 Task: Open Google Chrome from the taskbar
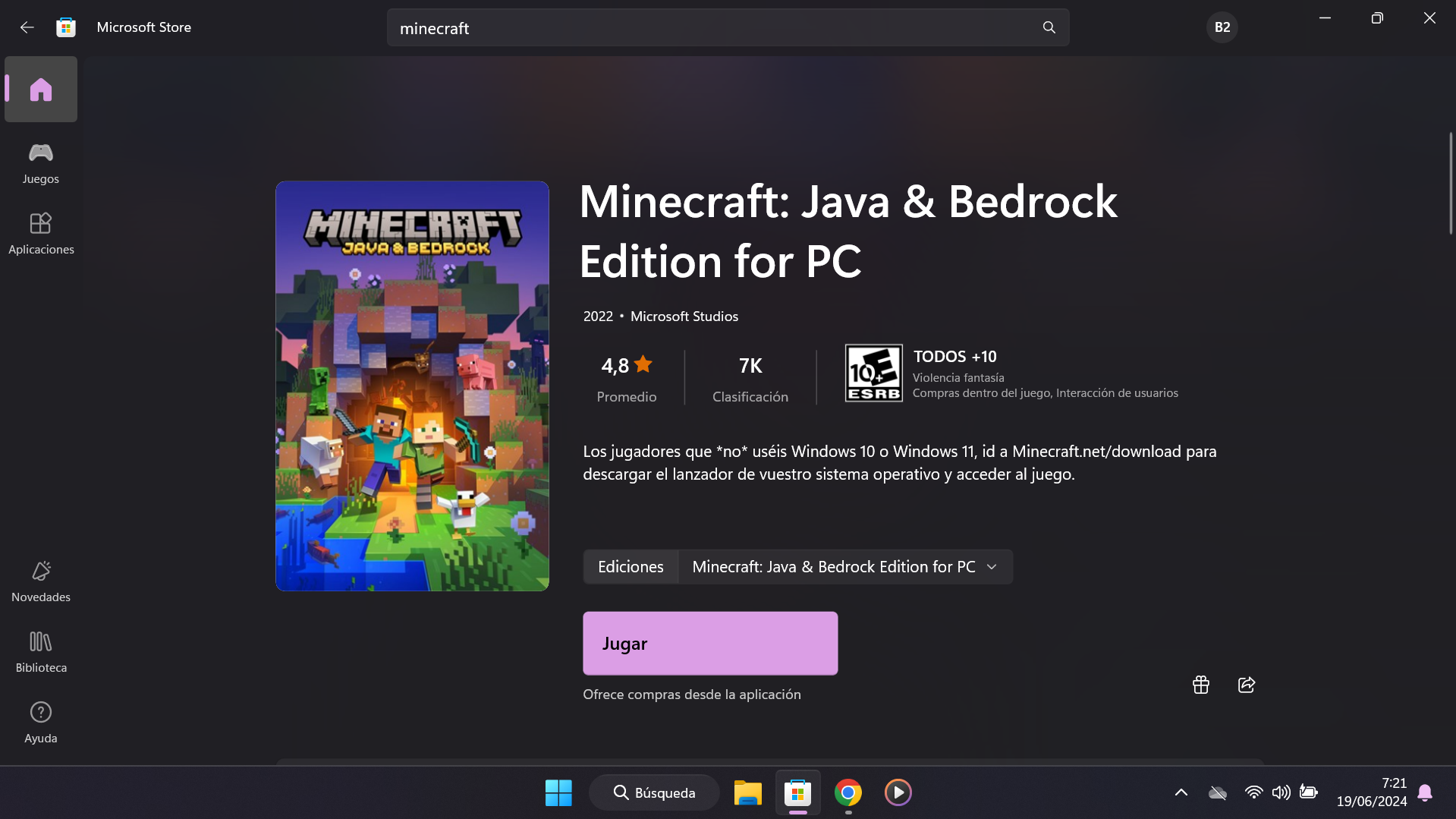tap(847, 792)
